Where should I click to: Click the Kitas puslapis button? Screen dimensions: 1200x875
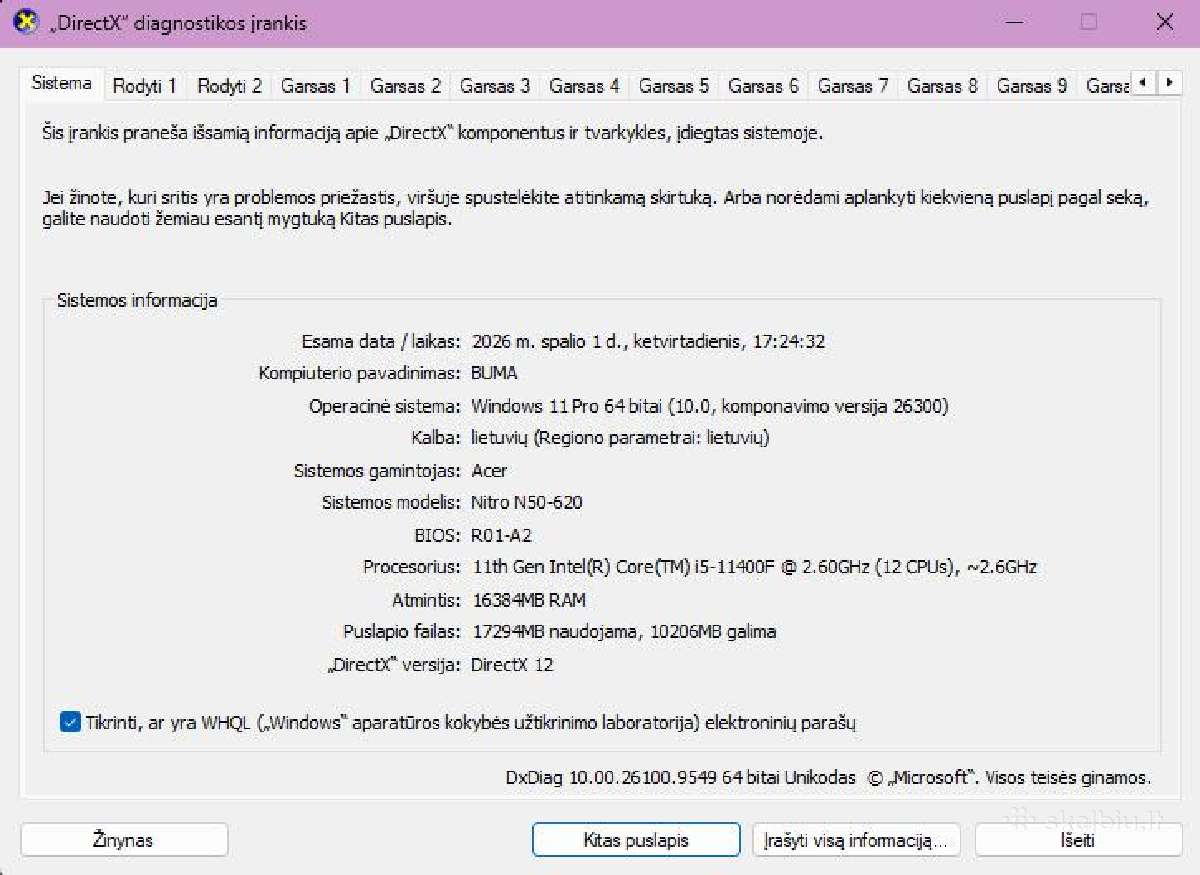pos(636,840)
